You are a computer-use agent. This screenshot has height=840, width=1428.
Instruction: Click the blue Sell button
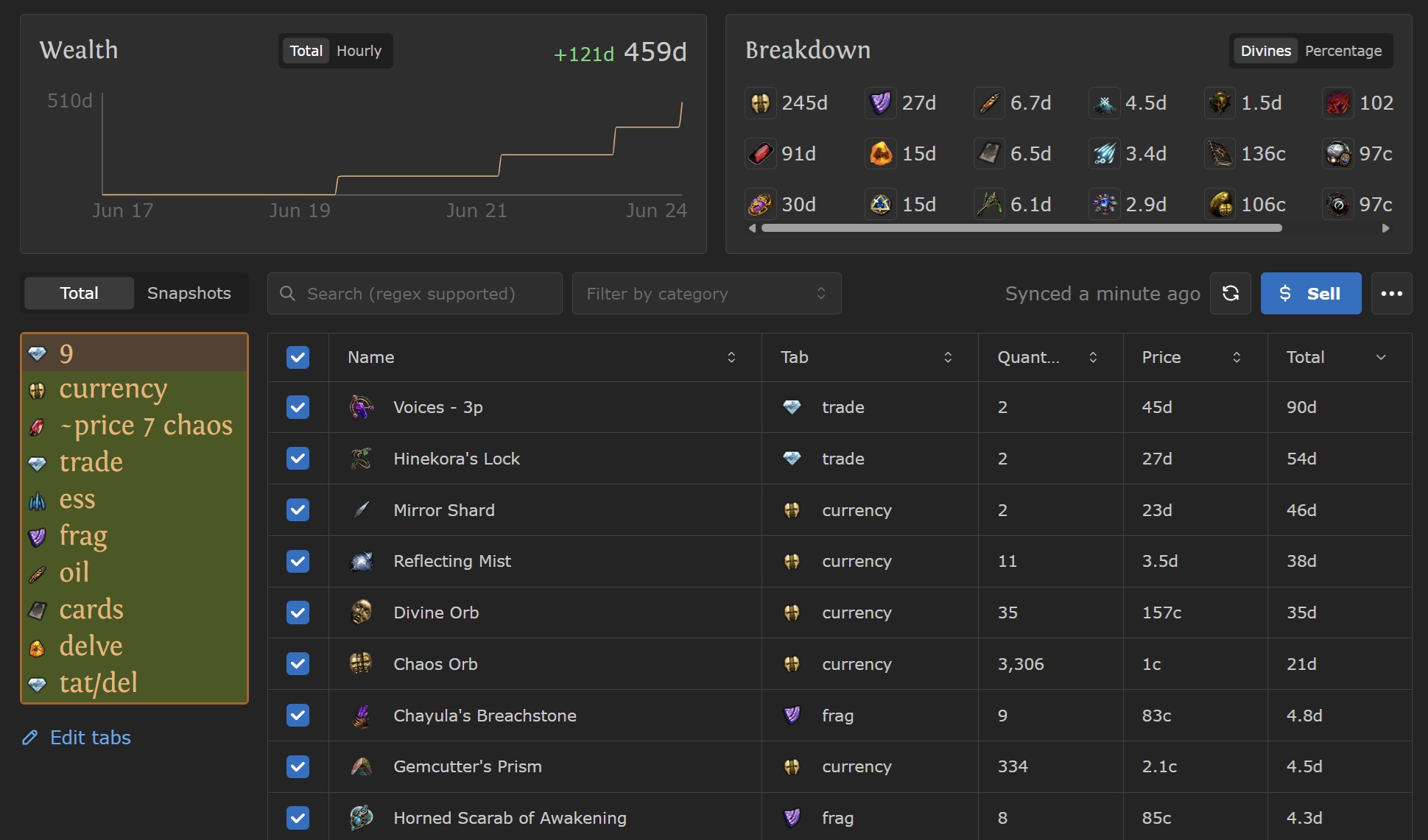click(1311, 294)
